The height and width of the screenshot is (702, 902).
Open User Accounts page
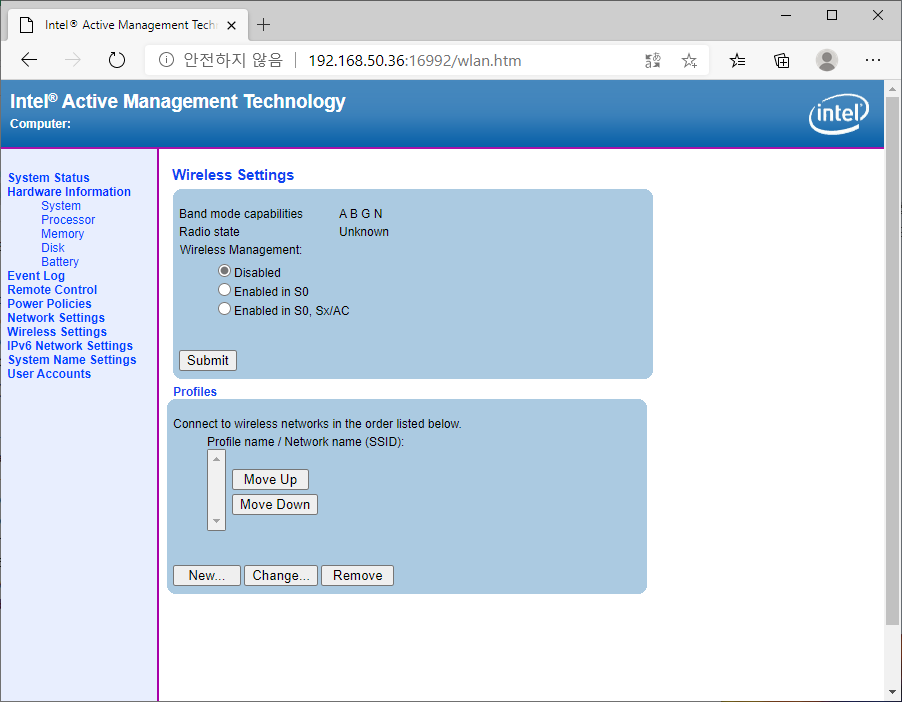[49, 373]
